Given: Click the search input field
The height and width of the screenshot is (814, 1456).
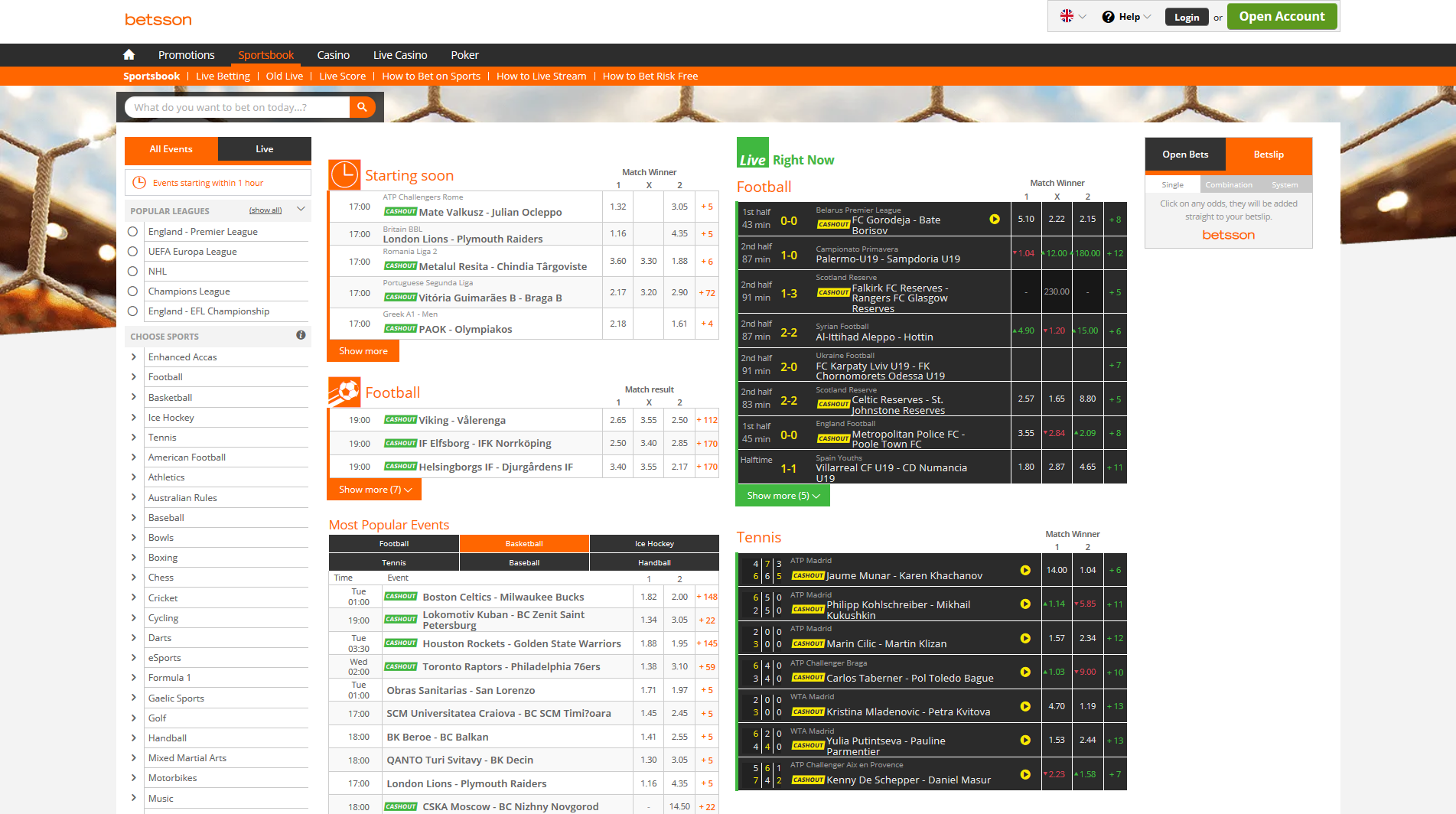Looking at the screenshot, I should 237,107.
